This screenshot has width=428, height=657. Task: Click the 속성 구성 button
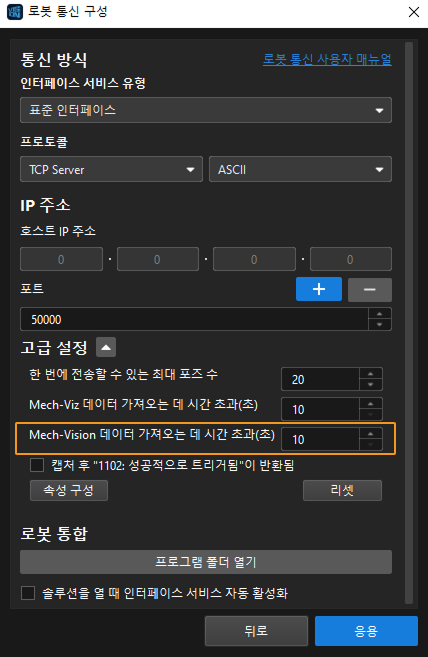(x=69, y=490)
